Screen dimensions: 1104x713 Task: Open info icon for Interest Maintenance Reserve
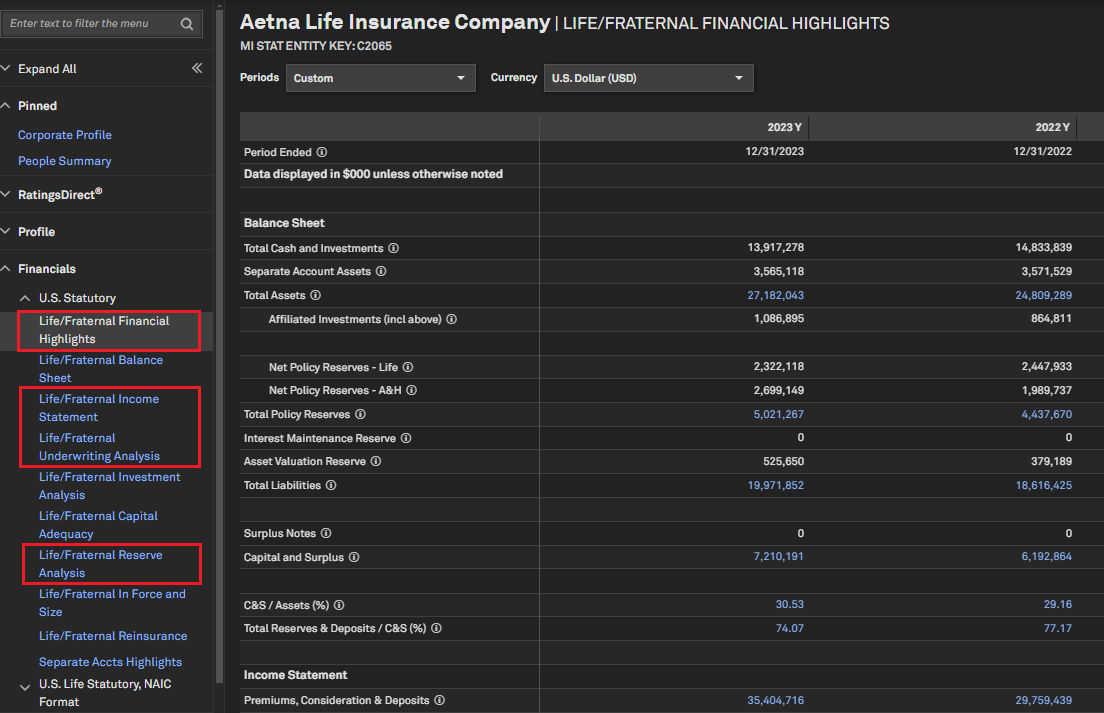(406, 438)
